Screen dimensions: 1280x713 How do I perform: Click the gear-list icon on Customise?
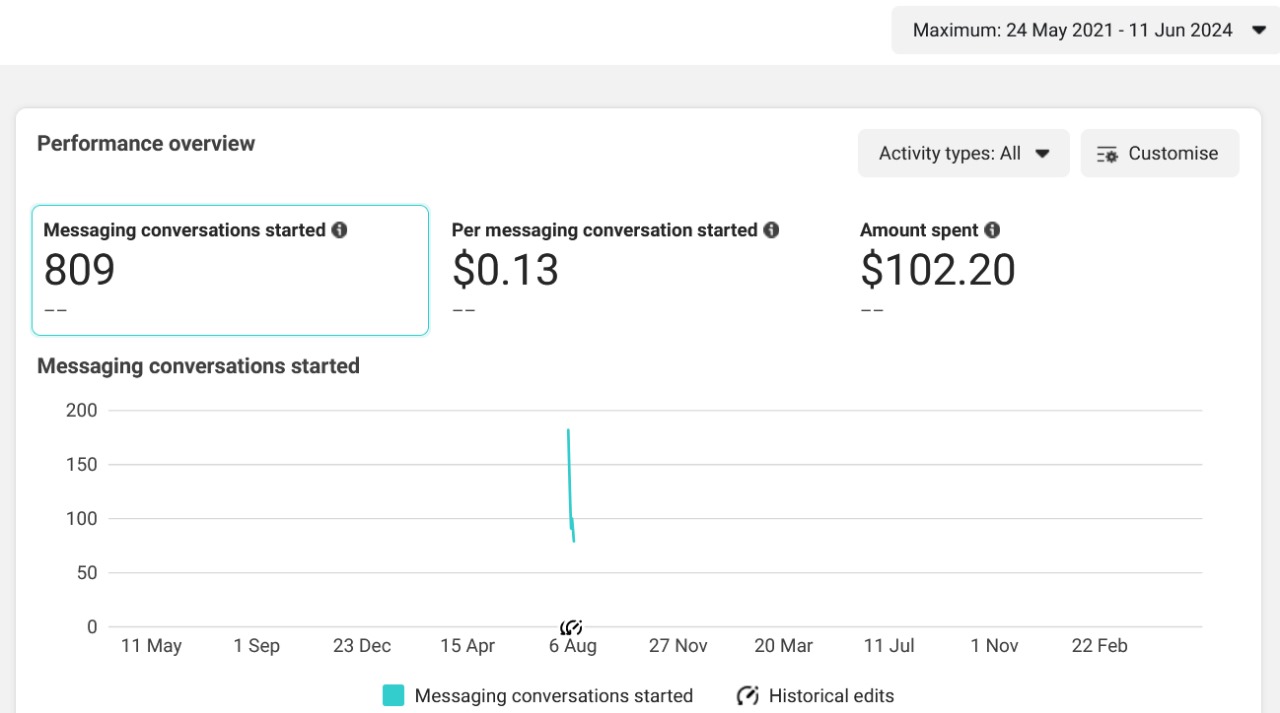tap(1107, 154)
